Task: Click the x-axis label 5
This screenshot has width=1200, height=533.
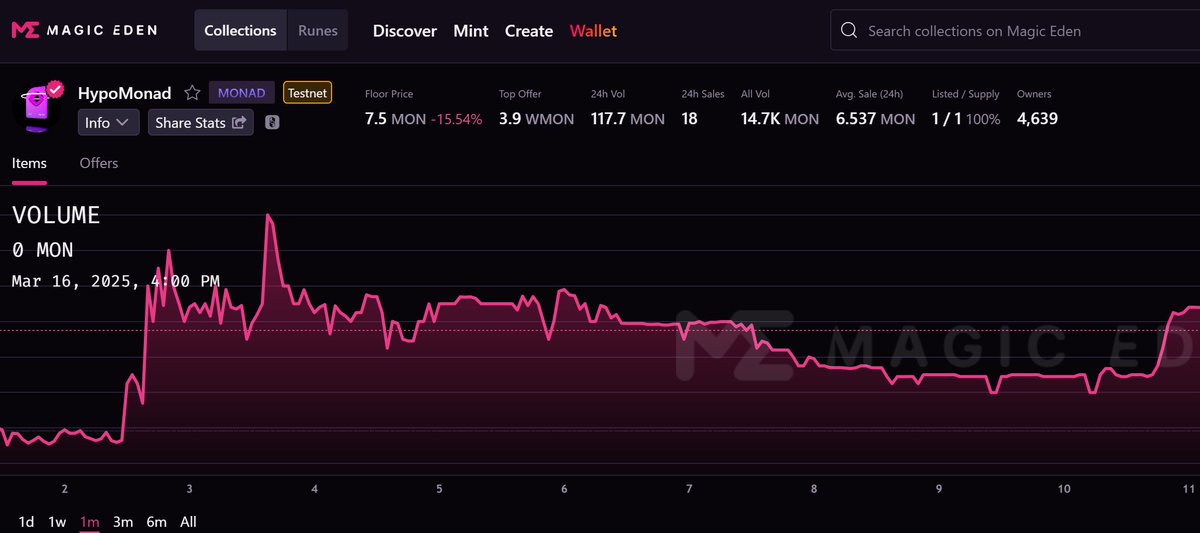Action: pyautogui.click(x=439, y=489)
